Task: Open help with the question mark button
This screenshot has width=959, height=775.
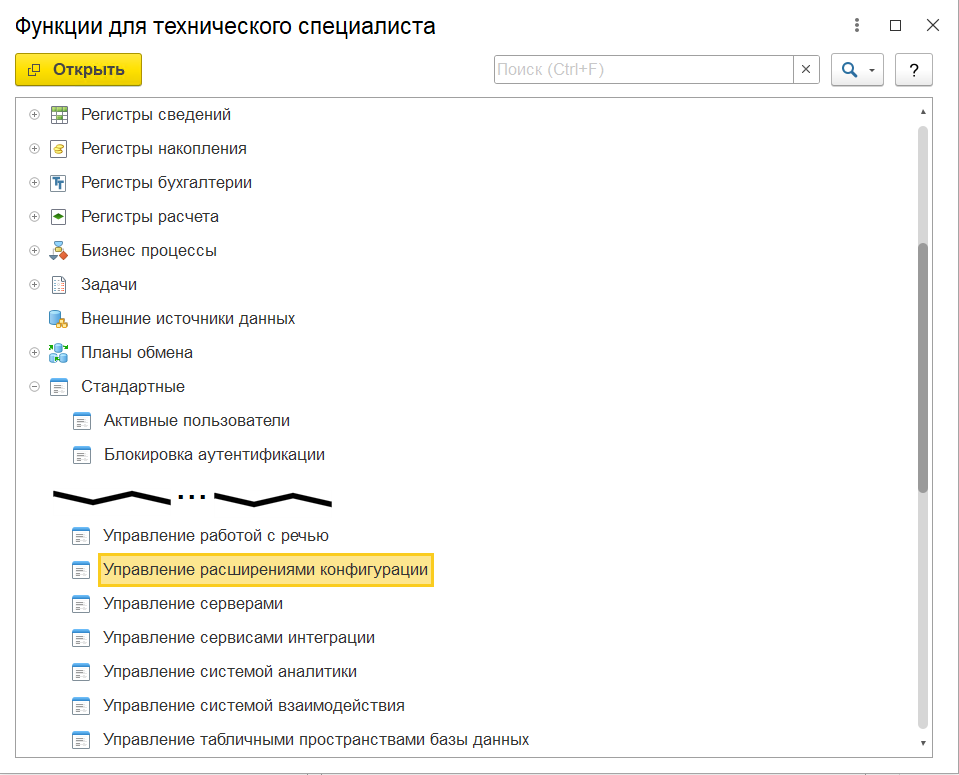Action: coord(913,70)
